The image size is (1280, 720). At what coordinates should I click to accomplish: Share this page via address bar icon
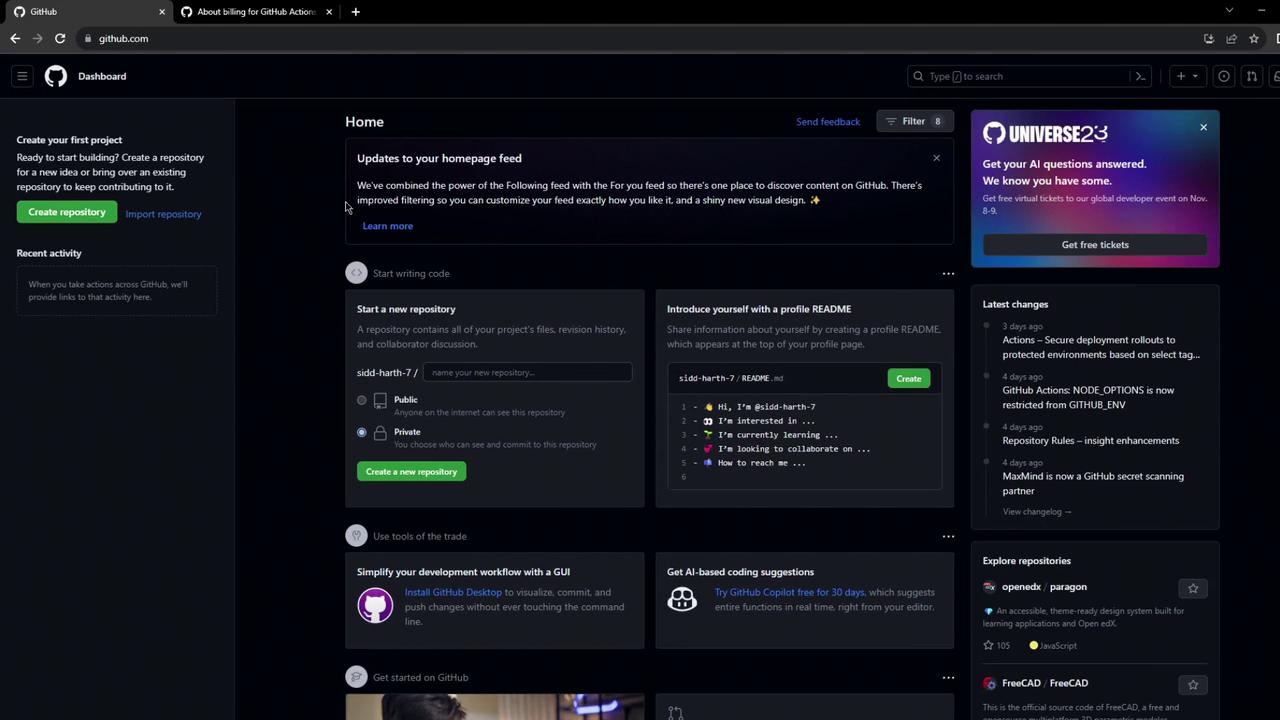click(x=1231, y=39)
